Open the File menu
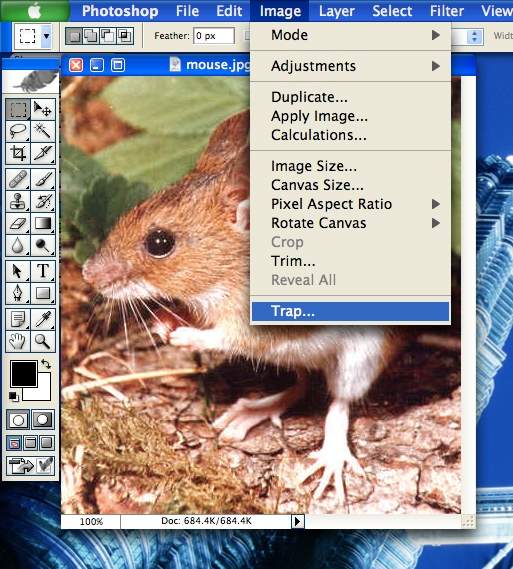 [x=187, y=11]
